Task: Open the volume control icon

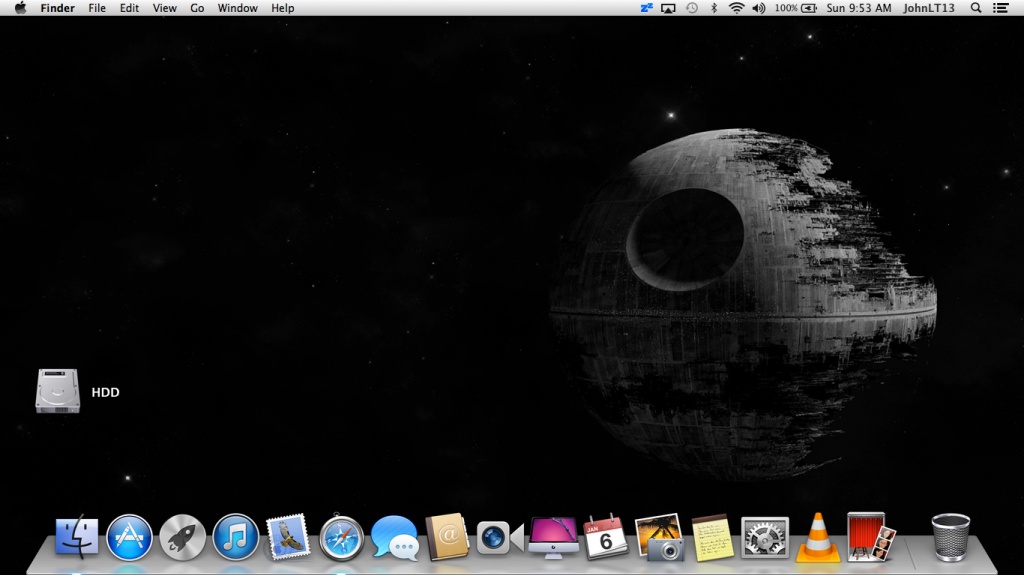Action: click(x=758, y=8)
